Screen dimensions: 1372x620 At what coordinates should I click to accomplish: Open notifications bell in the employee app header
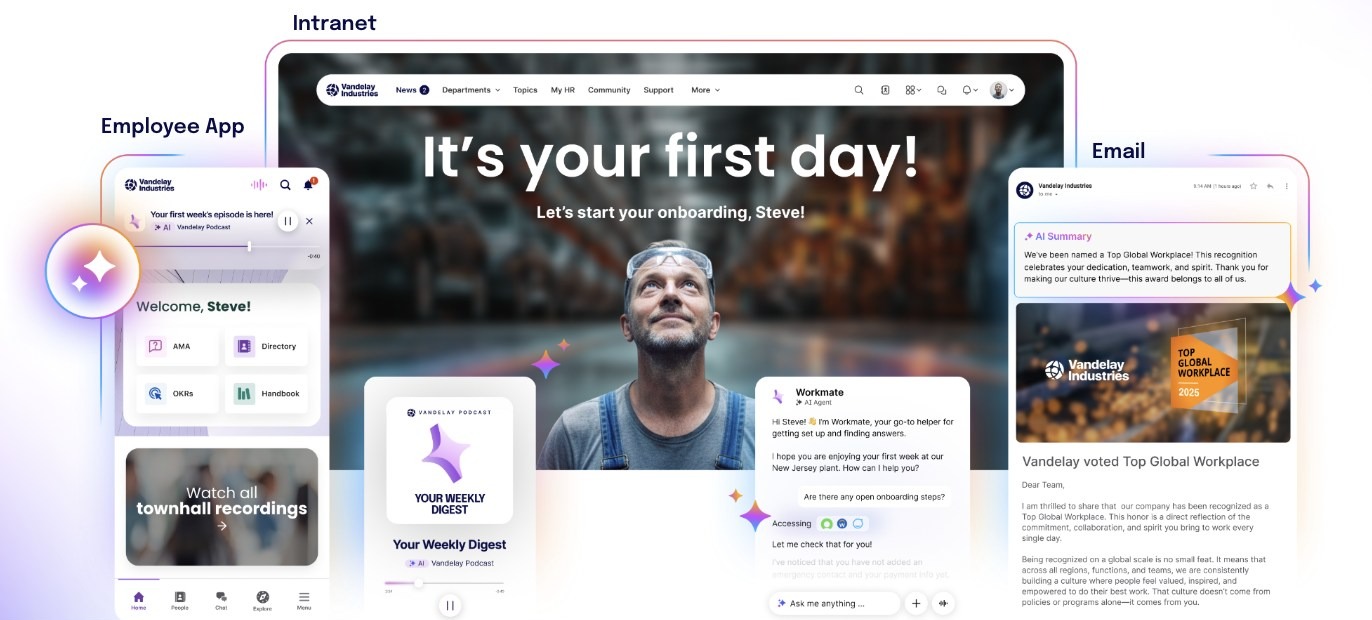pos(310,185)
